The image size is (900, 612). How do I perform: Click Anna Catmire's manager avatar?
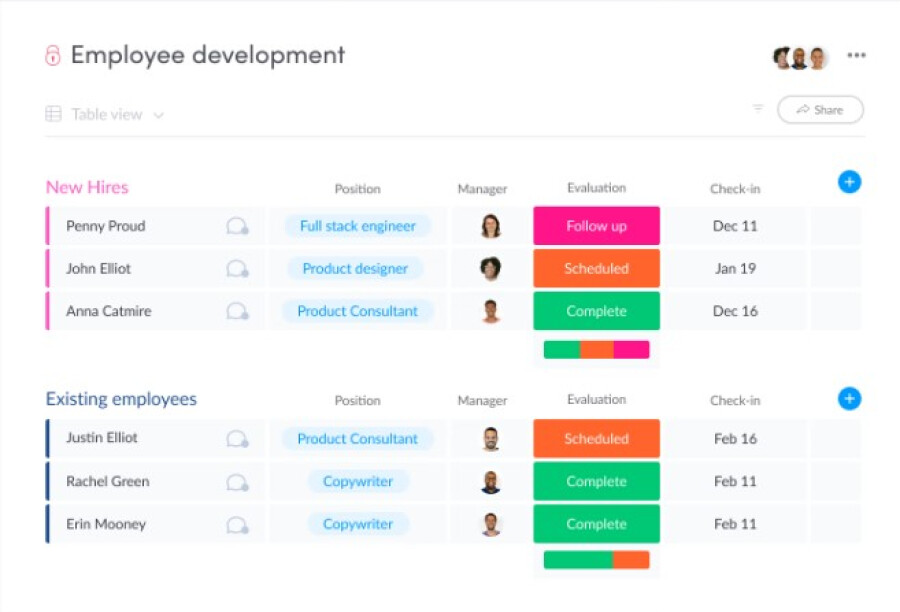[491, 311]
